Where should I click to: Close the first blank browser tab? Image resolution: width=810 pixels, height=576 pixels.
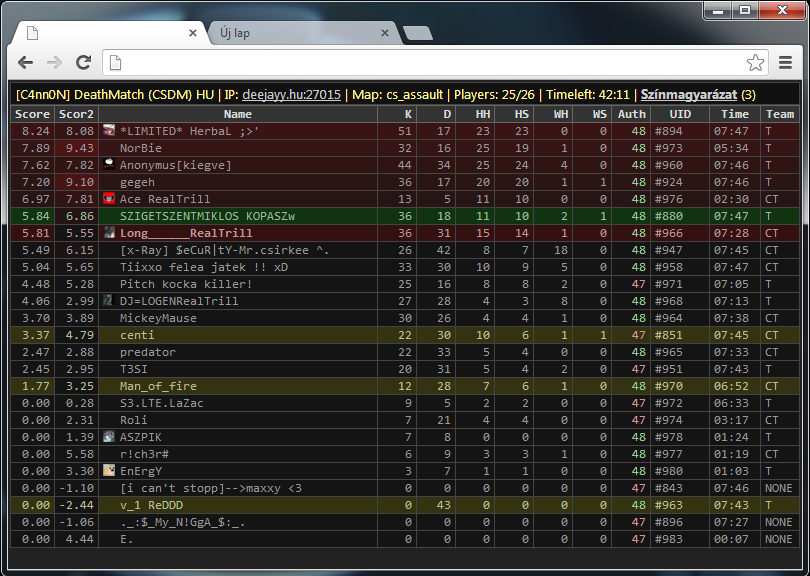point(193,33)
